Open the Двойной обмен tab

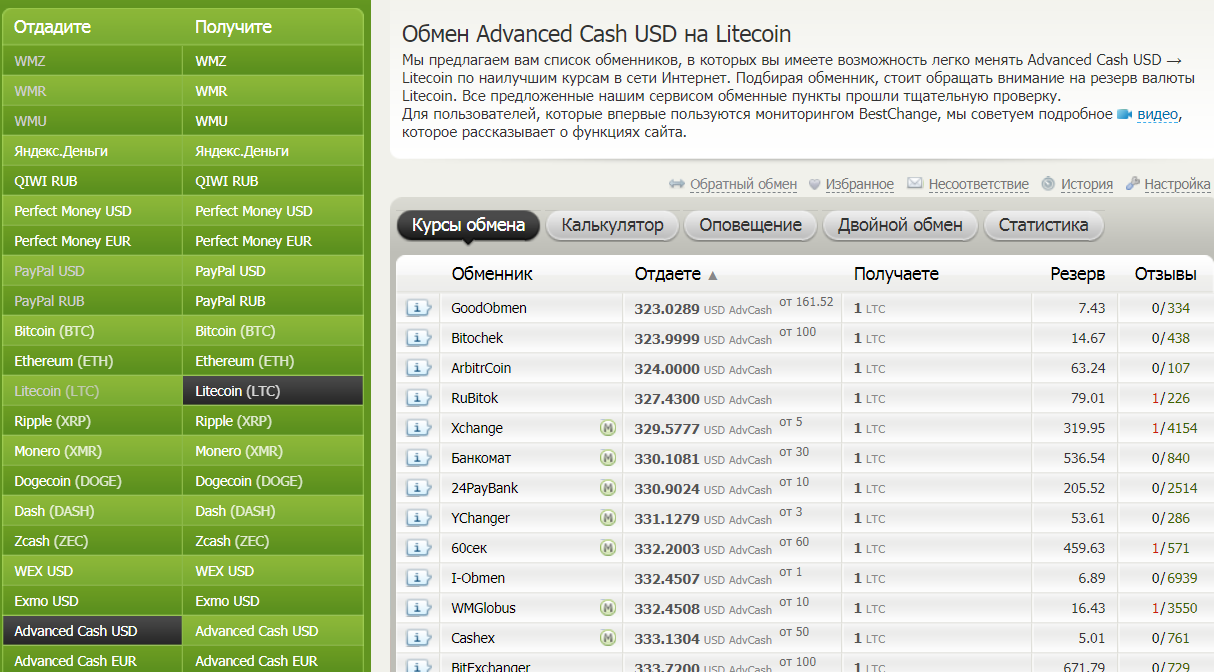point(900,225)
